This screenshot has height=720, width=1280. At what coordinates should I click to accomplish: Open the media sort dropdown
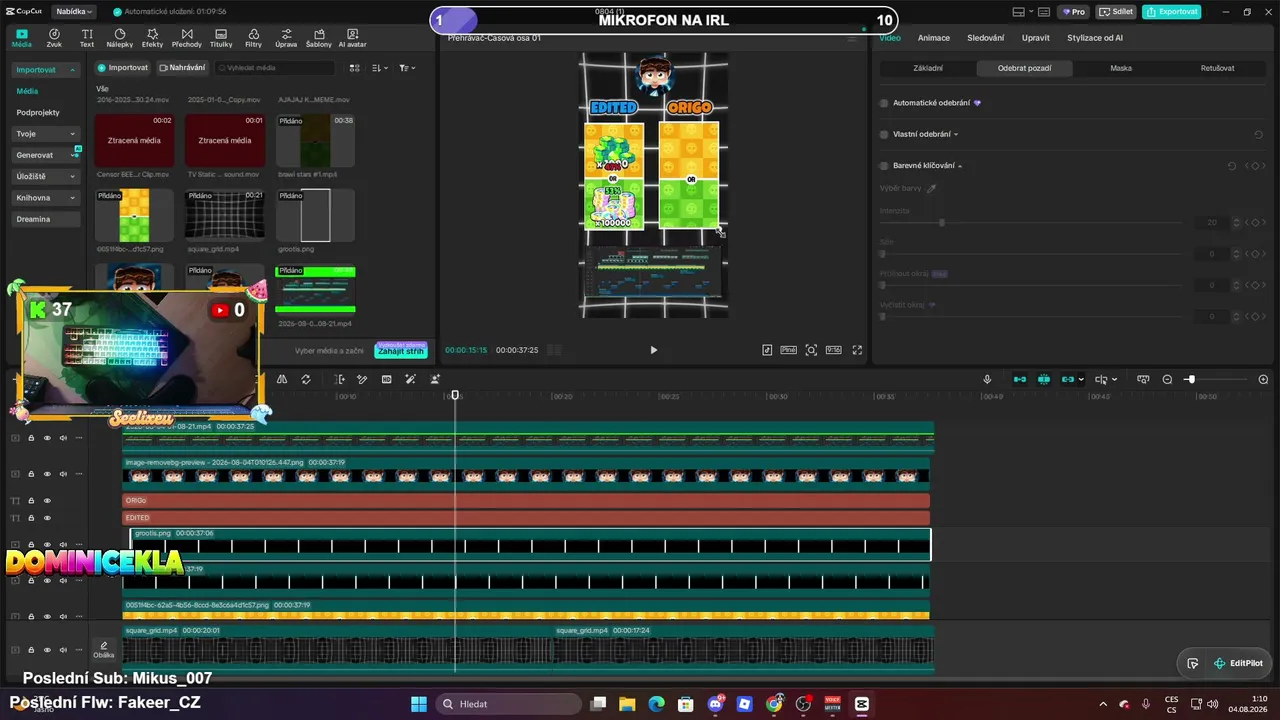(380, 68)
